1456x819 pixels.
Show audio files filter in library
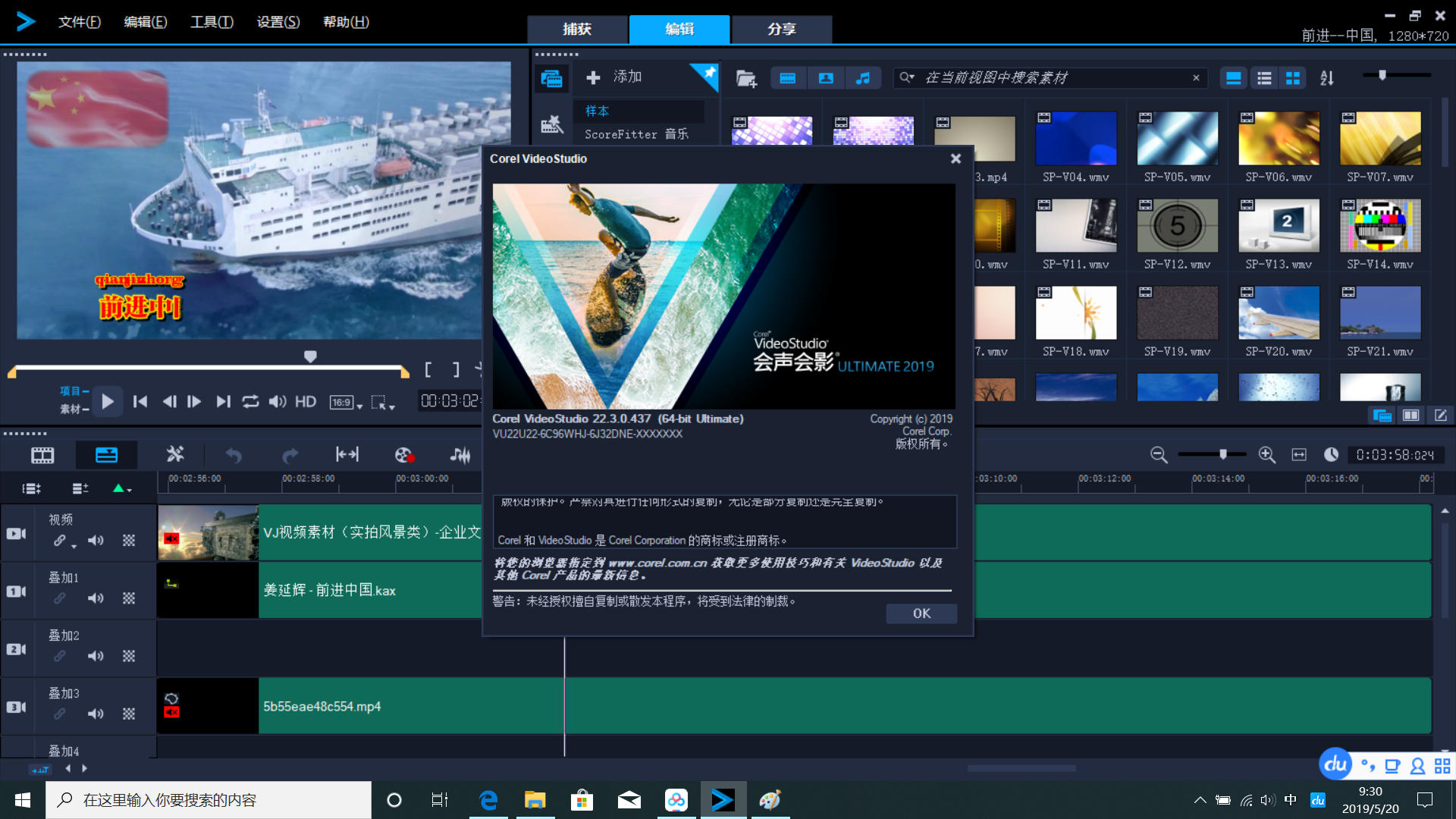[x=863, y=78]
